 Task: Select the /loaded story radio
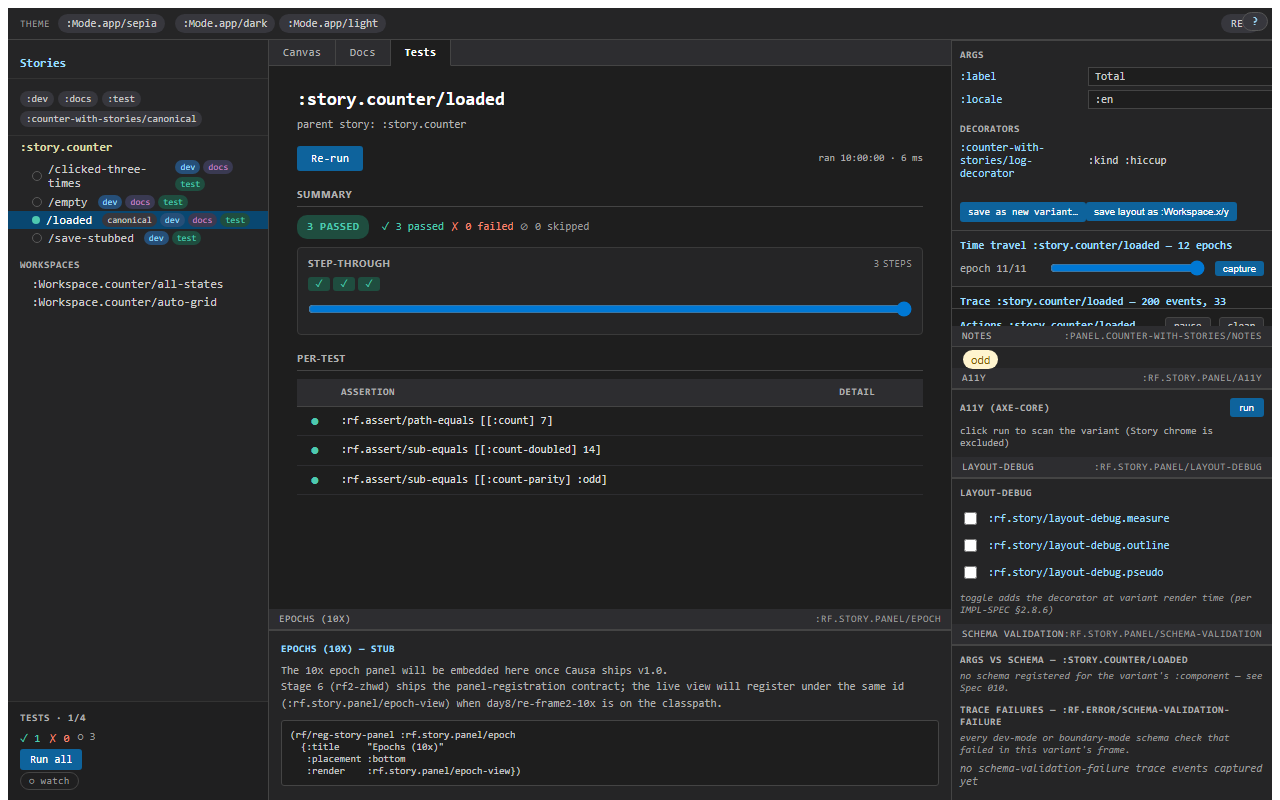click(x=37, y=220)
